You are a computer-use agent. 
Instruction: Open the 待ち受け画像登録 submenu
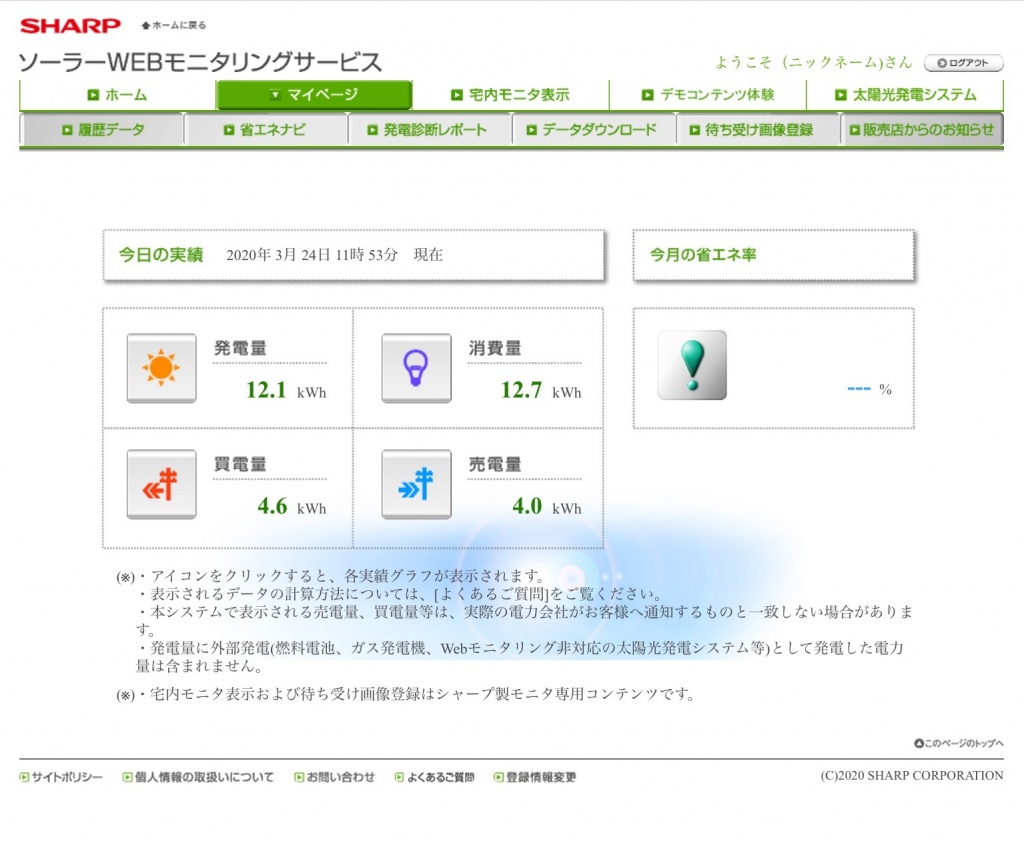758,130
